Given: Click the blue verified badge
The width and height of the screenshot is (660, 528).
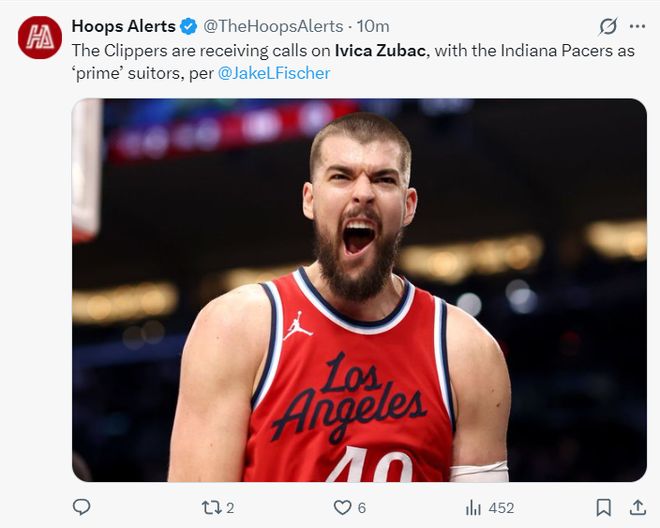Looking at the screenshot, I should pyautogui.click(x=188, y=26).
